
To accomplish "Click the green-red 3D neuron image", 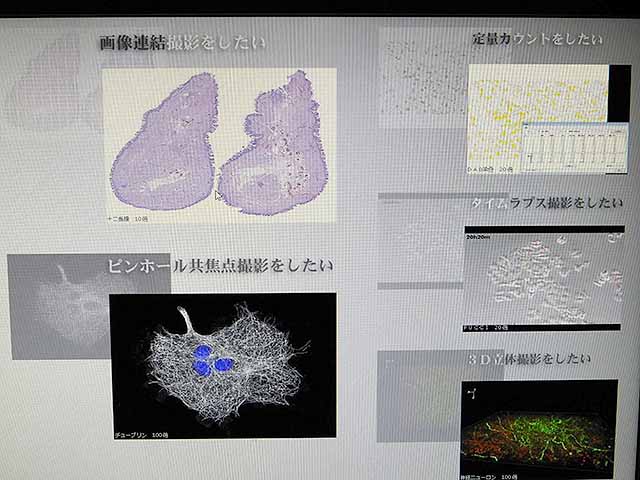I will pyautogui.click(x=539, y=429).
